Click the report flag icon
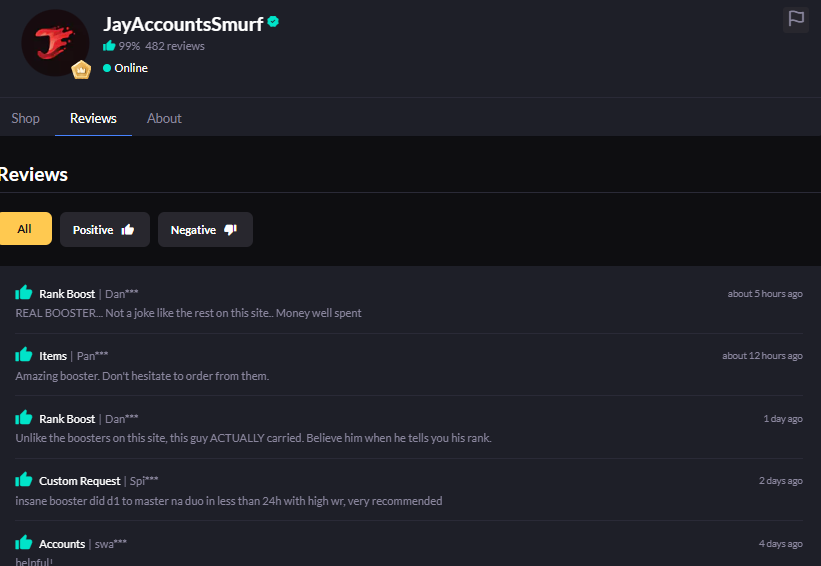 (796, 19)
